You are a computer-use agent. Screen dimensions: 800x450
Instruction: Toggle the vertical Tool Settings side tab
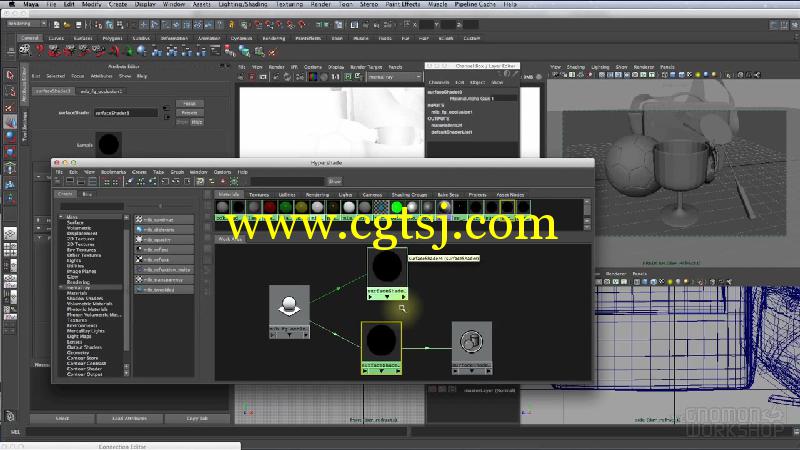coord(23,126)
